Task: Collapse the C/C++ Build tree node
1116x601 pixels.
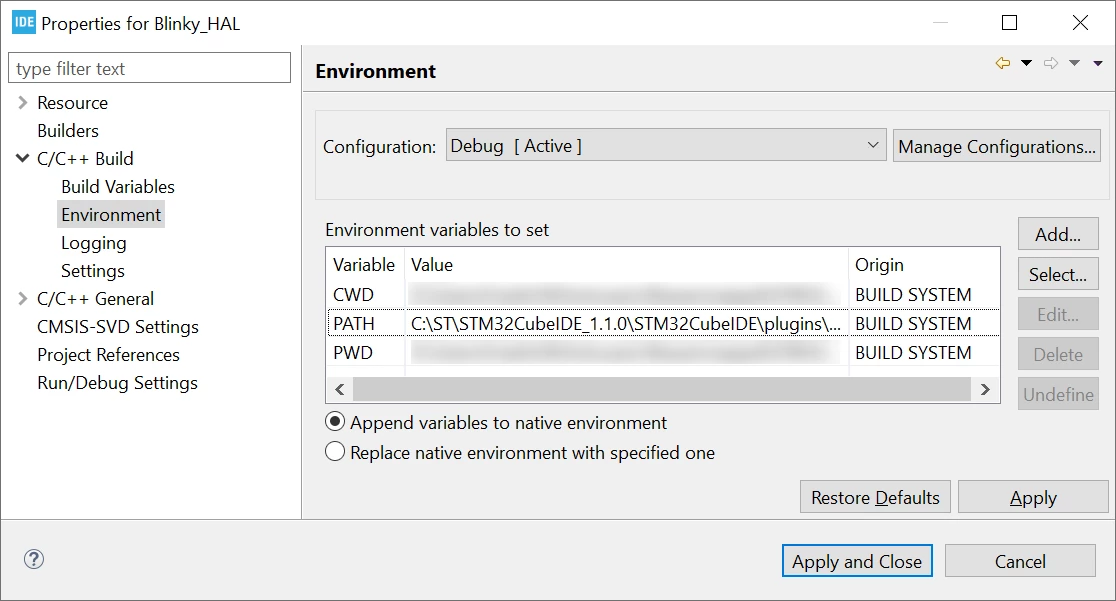Action: coord(22,158)
